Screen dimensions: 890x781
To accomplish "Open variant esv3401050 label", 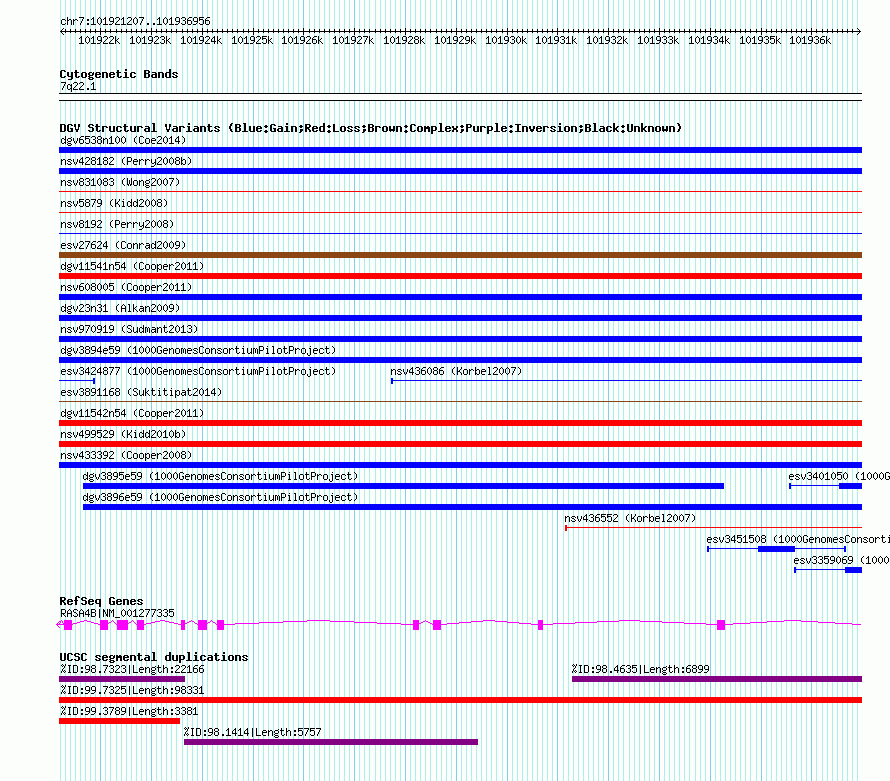I will (x=839, y=476).
